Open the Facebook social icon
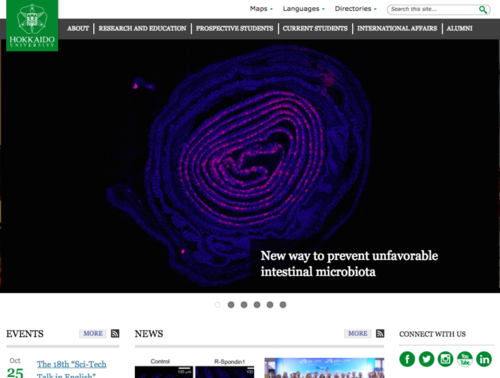 pyautogui.click(x=407, y=359)
